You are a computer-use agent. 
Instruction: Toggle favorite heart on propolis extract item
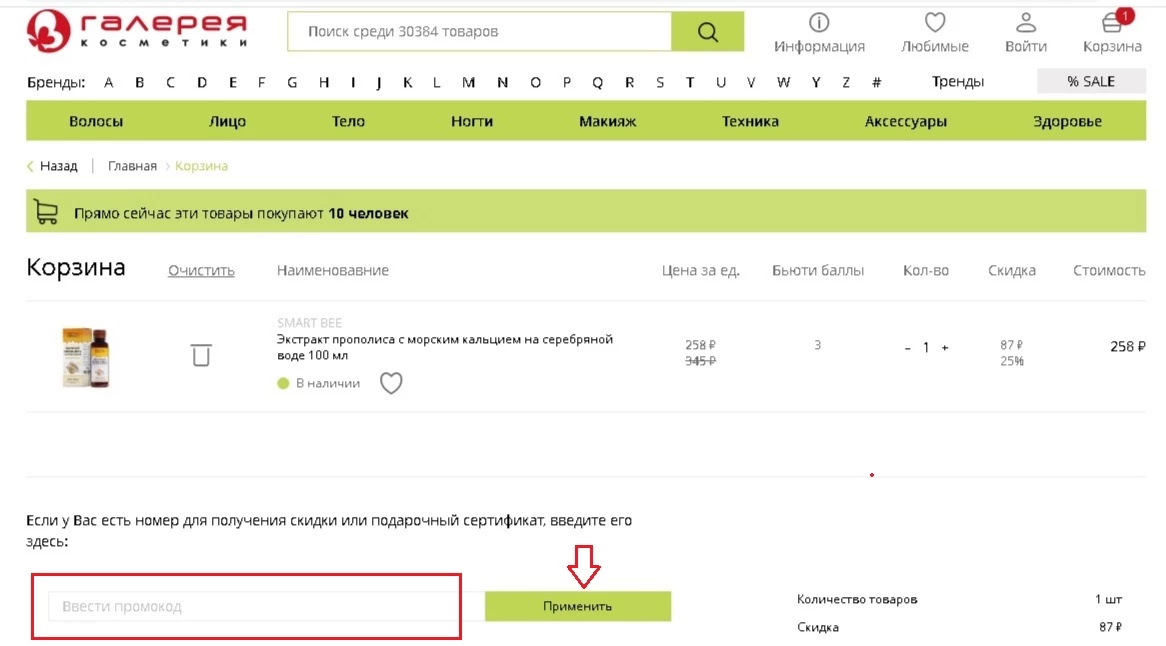point(391,383)
